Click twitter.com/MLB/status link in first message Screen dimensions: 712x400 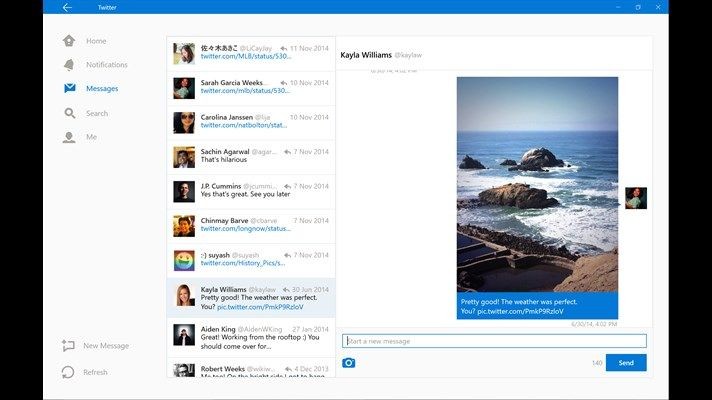[246, 56]
